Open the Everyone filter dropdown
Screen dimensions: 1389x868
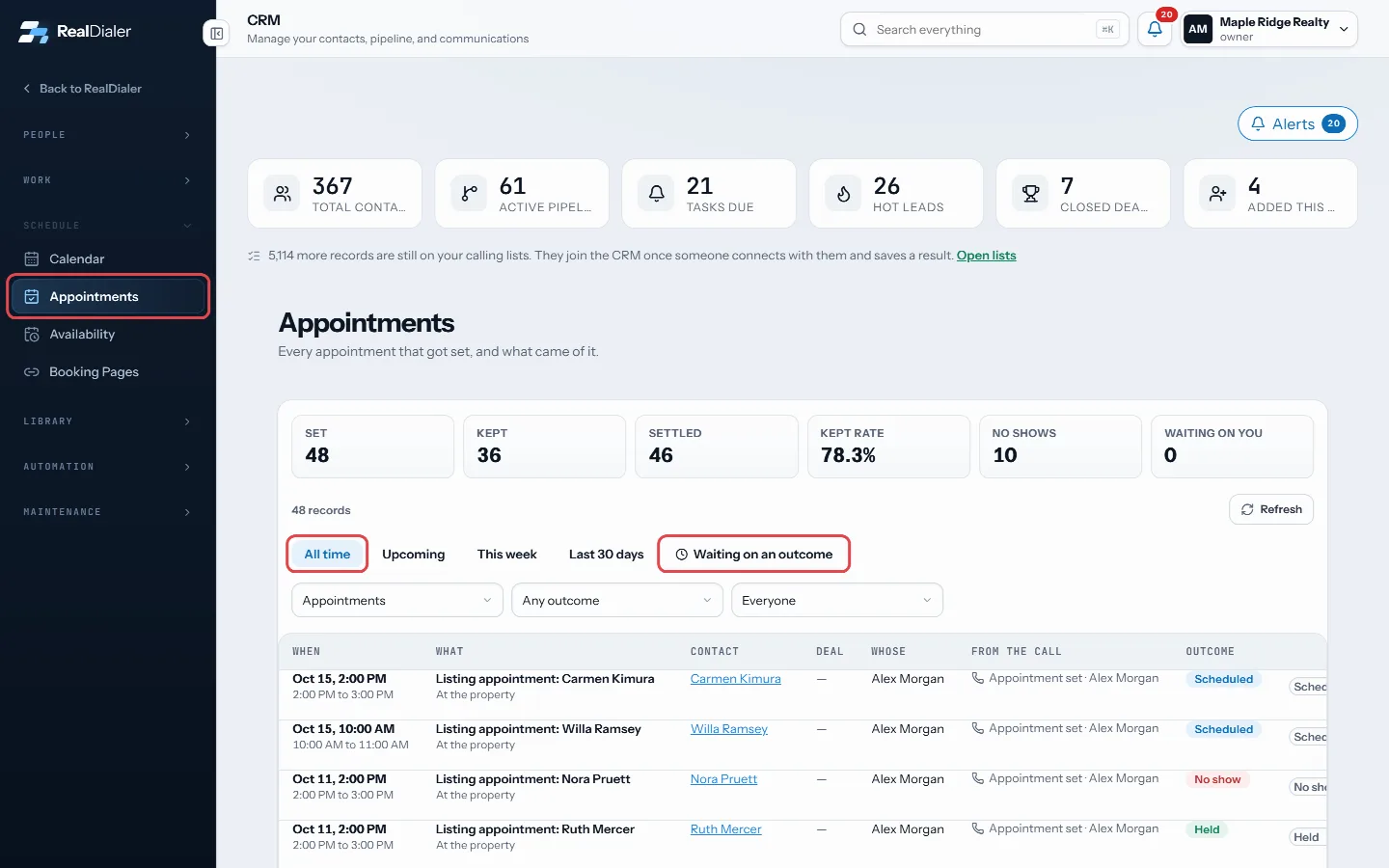click(837, 600)
